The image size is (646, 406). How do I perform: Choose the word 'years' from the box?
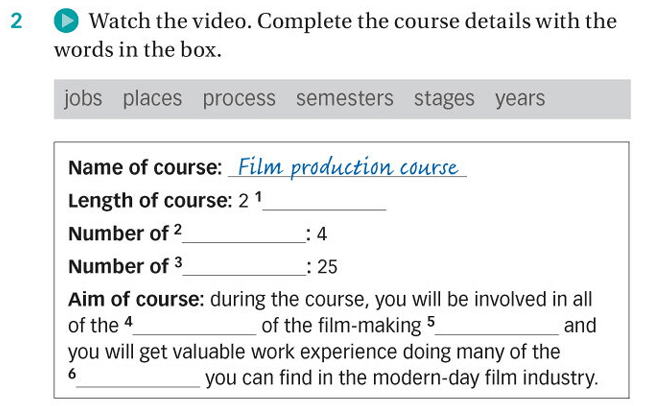pos(520,98)
